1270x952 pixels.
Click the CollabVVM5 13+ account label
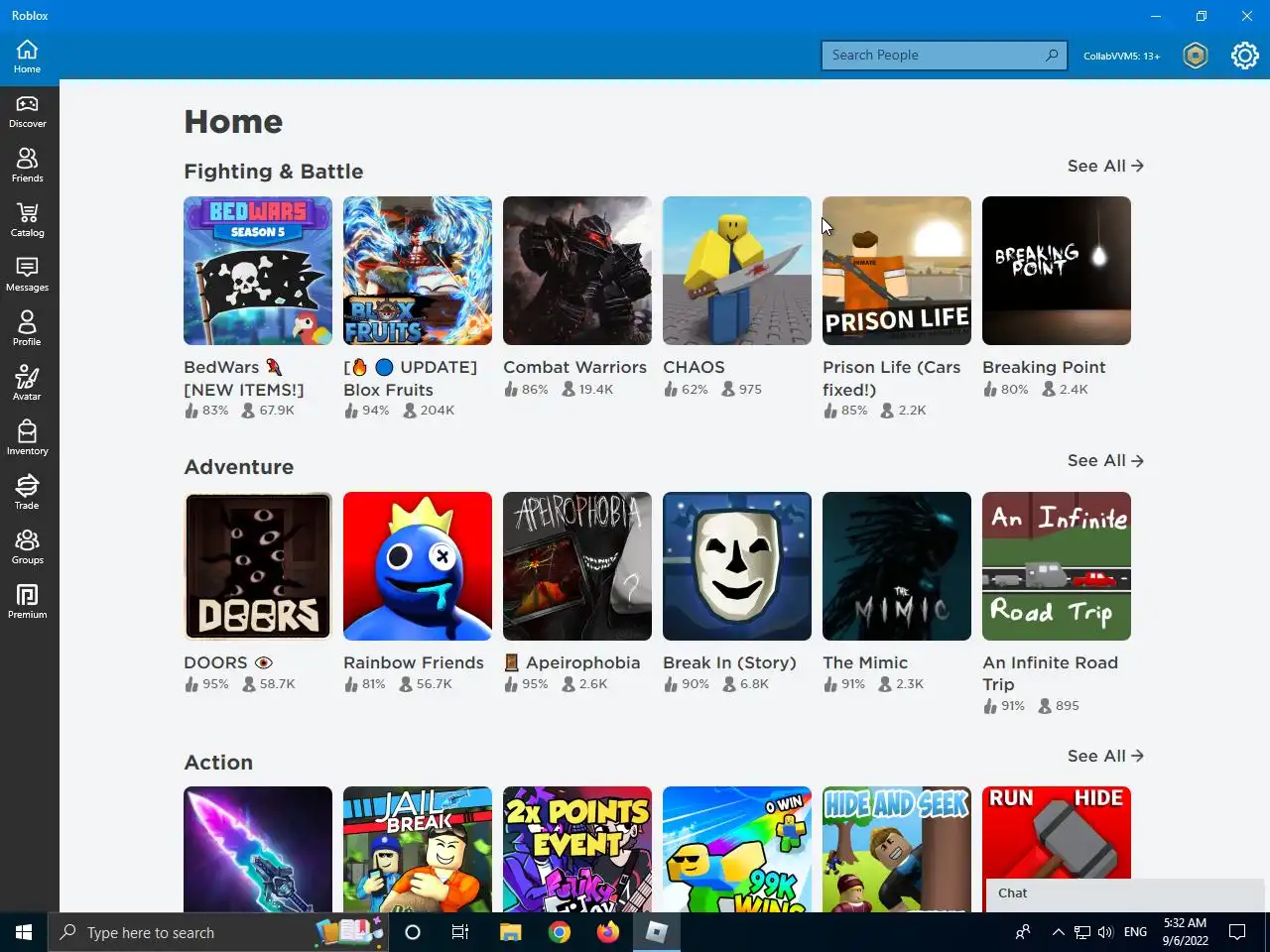(1121, 56)
